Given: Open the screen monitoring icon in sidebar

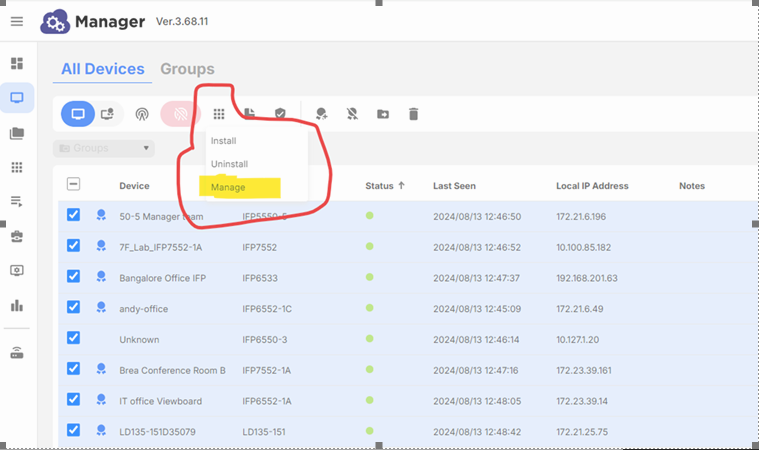Looking at the screenshot, I should click(17, 270).
